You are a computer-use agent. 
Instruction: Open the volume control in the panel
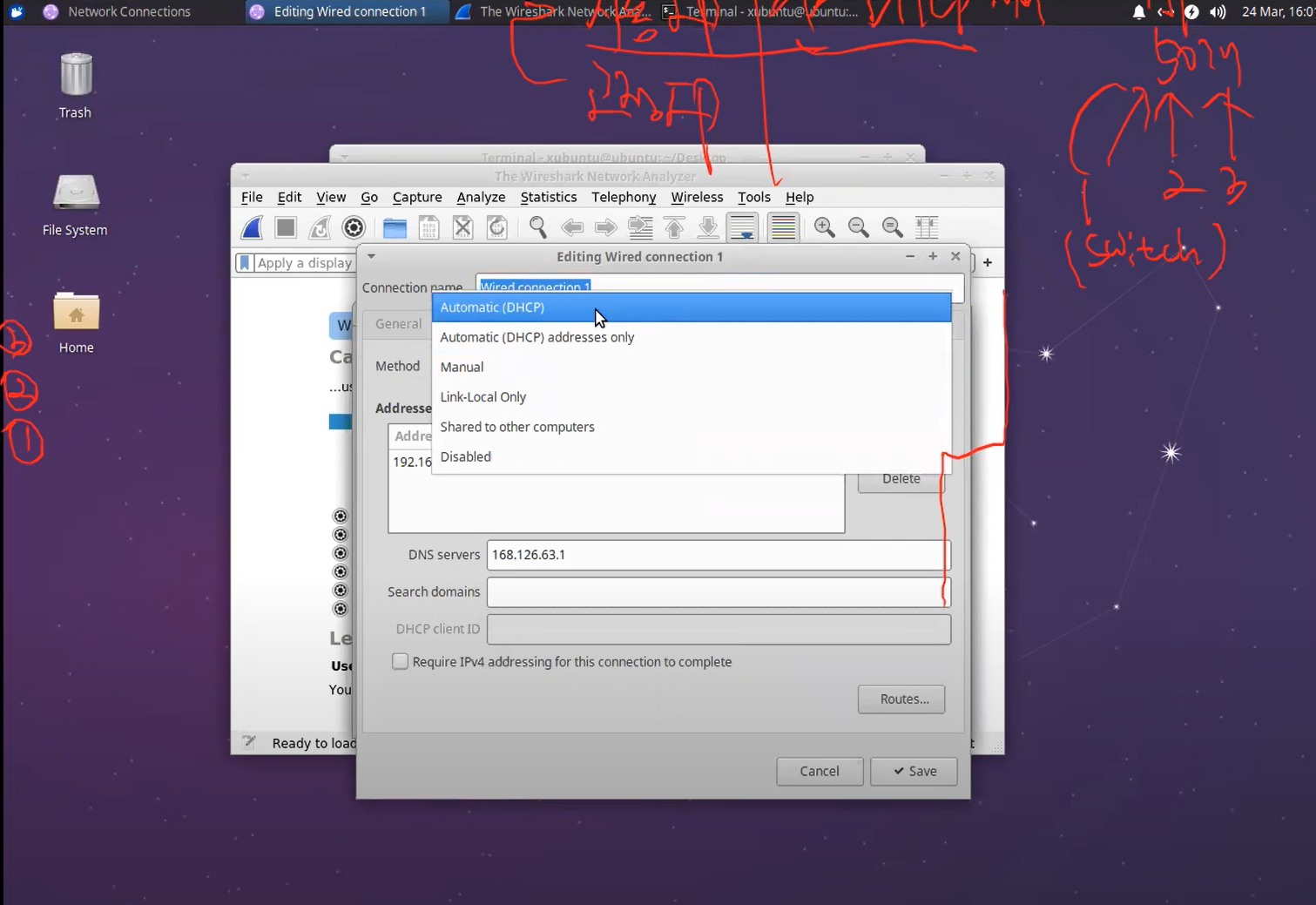[x=1218, y=11]
